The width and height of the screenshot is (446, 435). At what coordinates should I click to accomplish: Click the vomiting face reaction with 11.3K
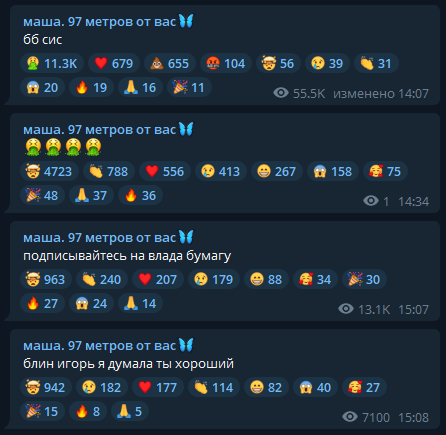coord(52,63)
